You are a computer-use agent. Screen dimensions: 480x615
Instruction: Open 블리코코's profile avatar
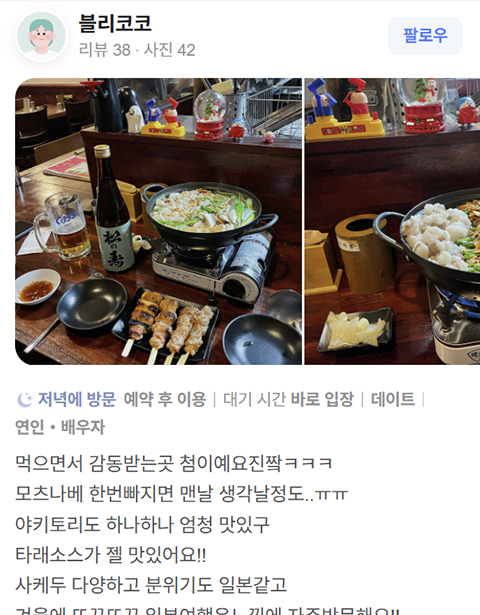(42, 36)
